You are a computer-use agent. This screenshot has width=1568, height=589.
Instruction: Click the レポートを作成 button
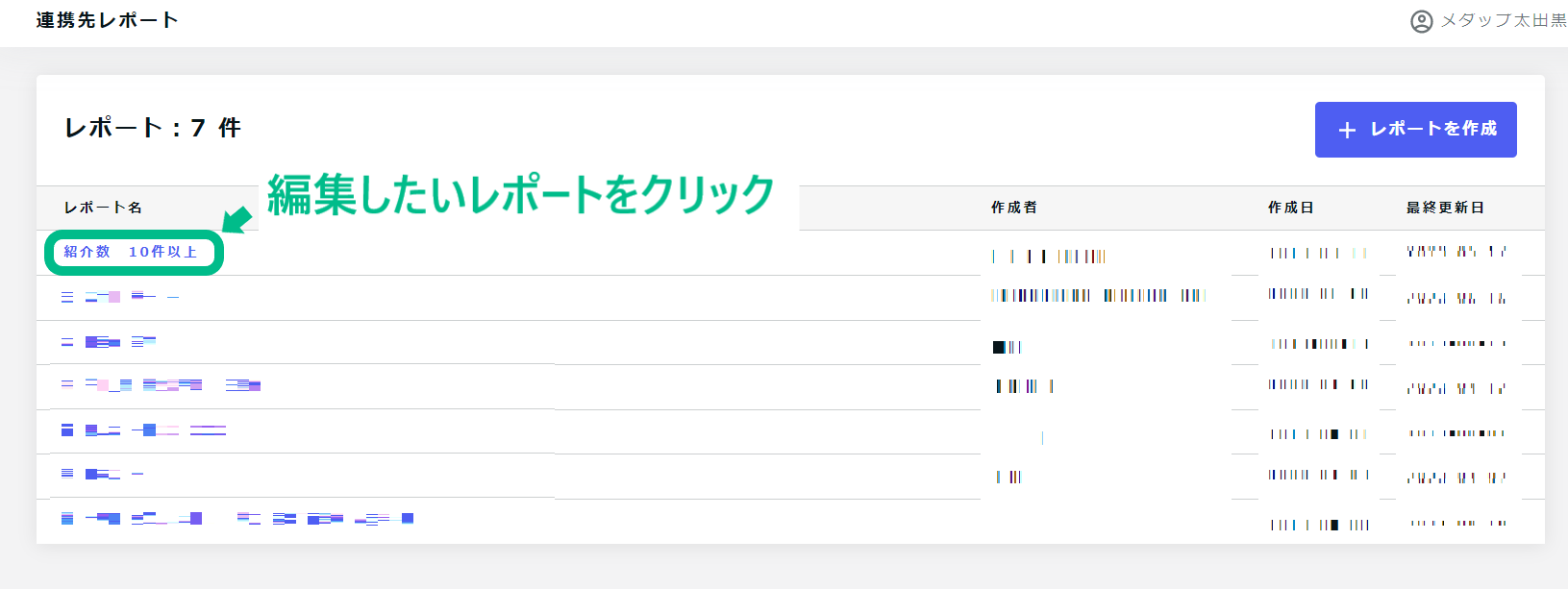point(1415,130)
